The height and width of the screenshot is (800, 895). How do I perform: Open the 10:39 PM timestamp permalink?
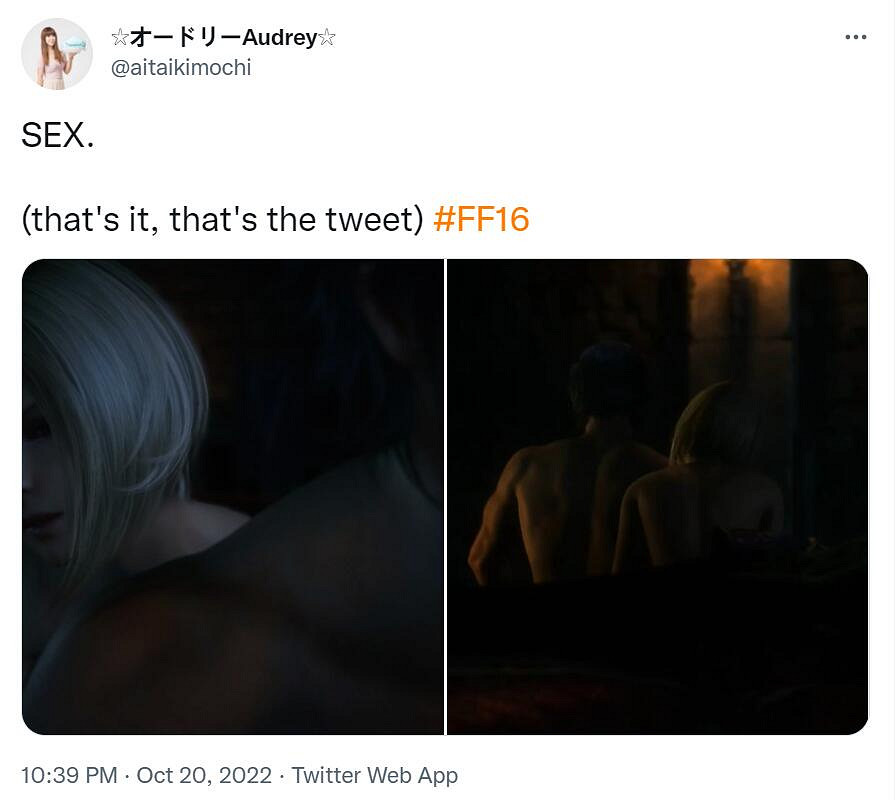[69, 775]
